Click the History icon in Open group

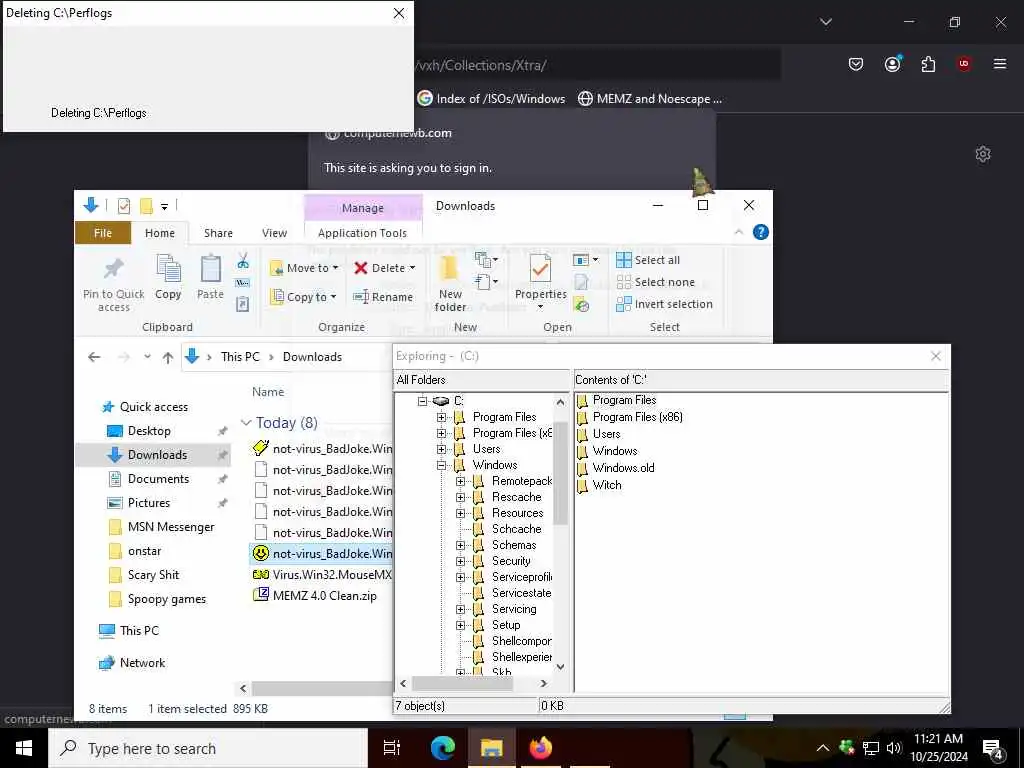click(581, 304)
